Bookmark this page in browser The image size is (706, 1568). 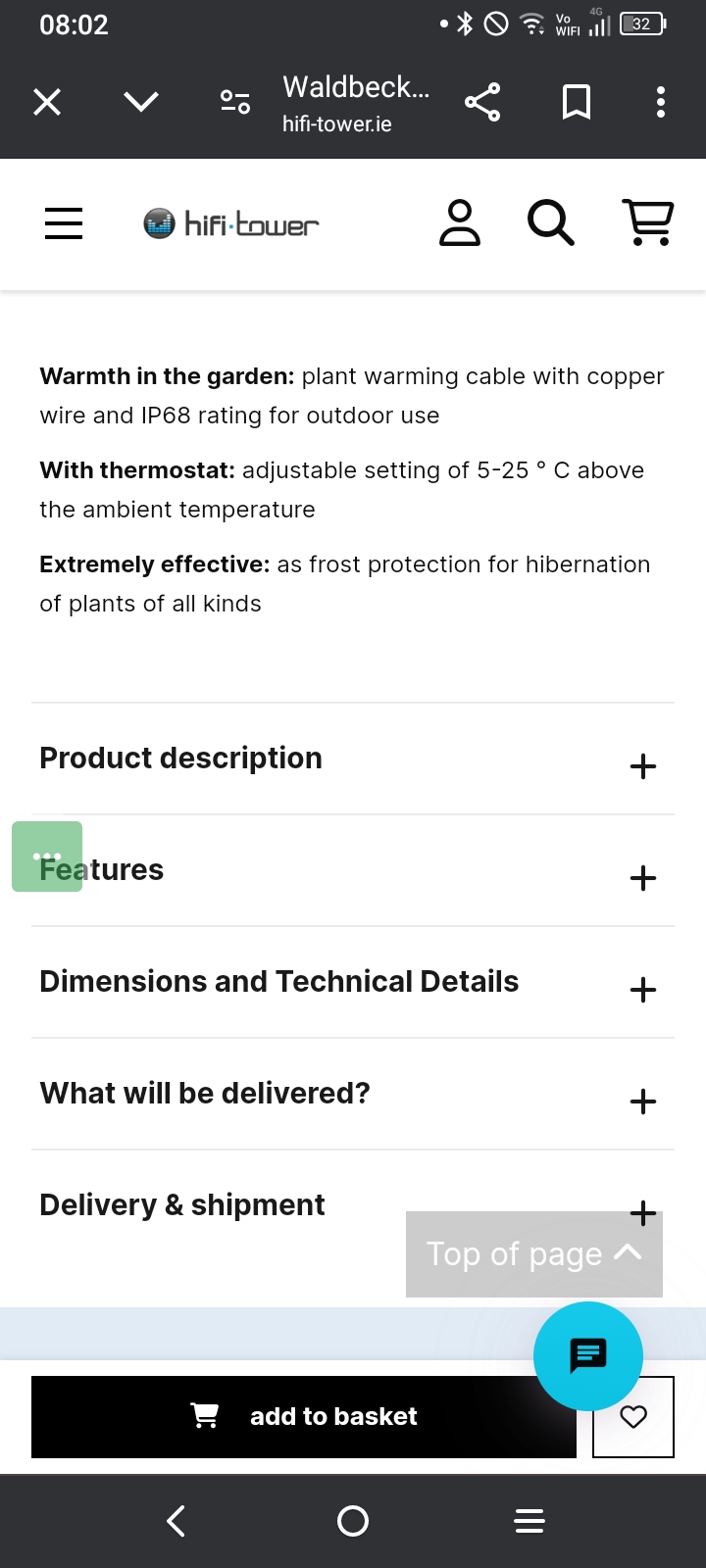[576, 102]
